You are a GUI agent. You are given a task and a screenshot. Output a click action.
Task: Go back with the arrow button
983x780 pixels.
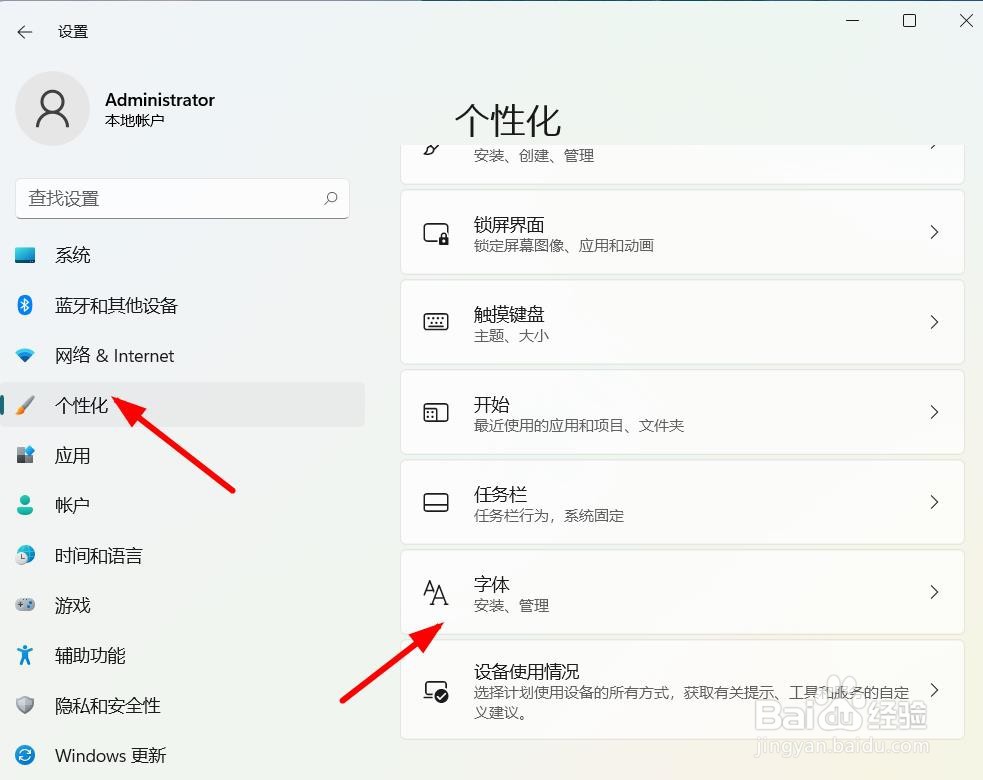(25, 32)
